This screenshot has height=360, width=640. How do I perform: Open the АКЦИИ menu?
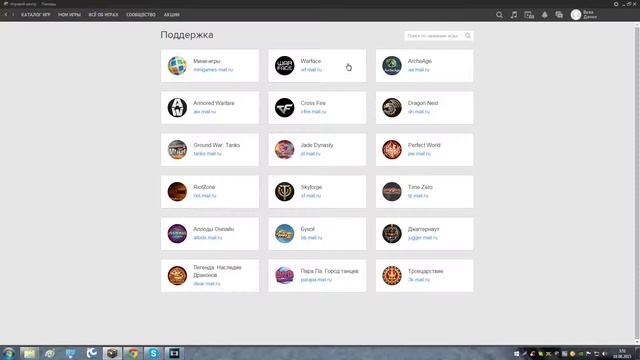click(x=172, y=15)
